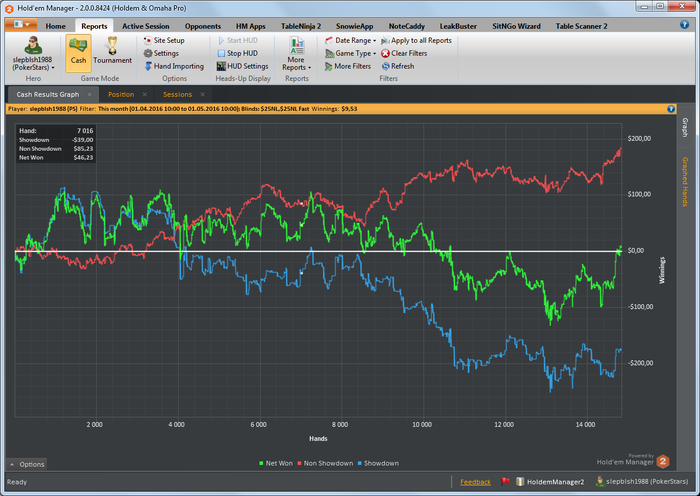700x496 pixels.
Task: Select the vertical Graph side tab
Action: (685, 127)
